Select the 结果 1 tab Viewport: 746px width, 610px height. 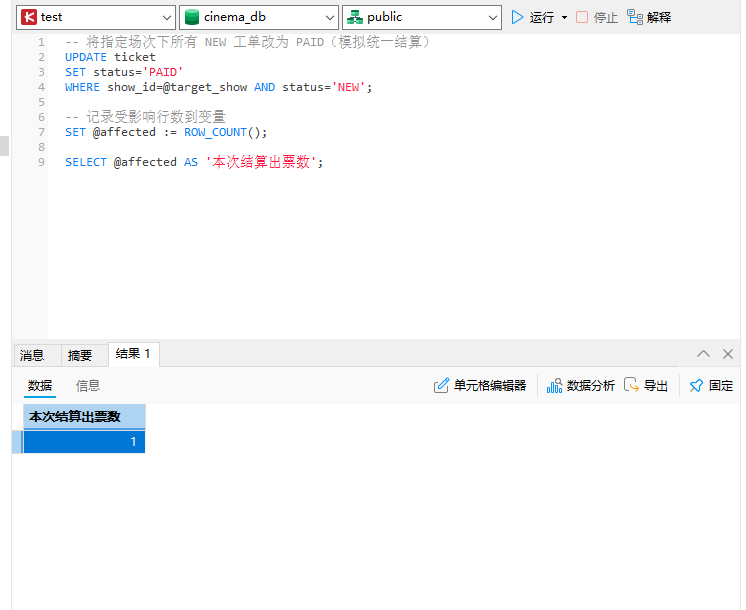133,354
